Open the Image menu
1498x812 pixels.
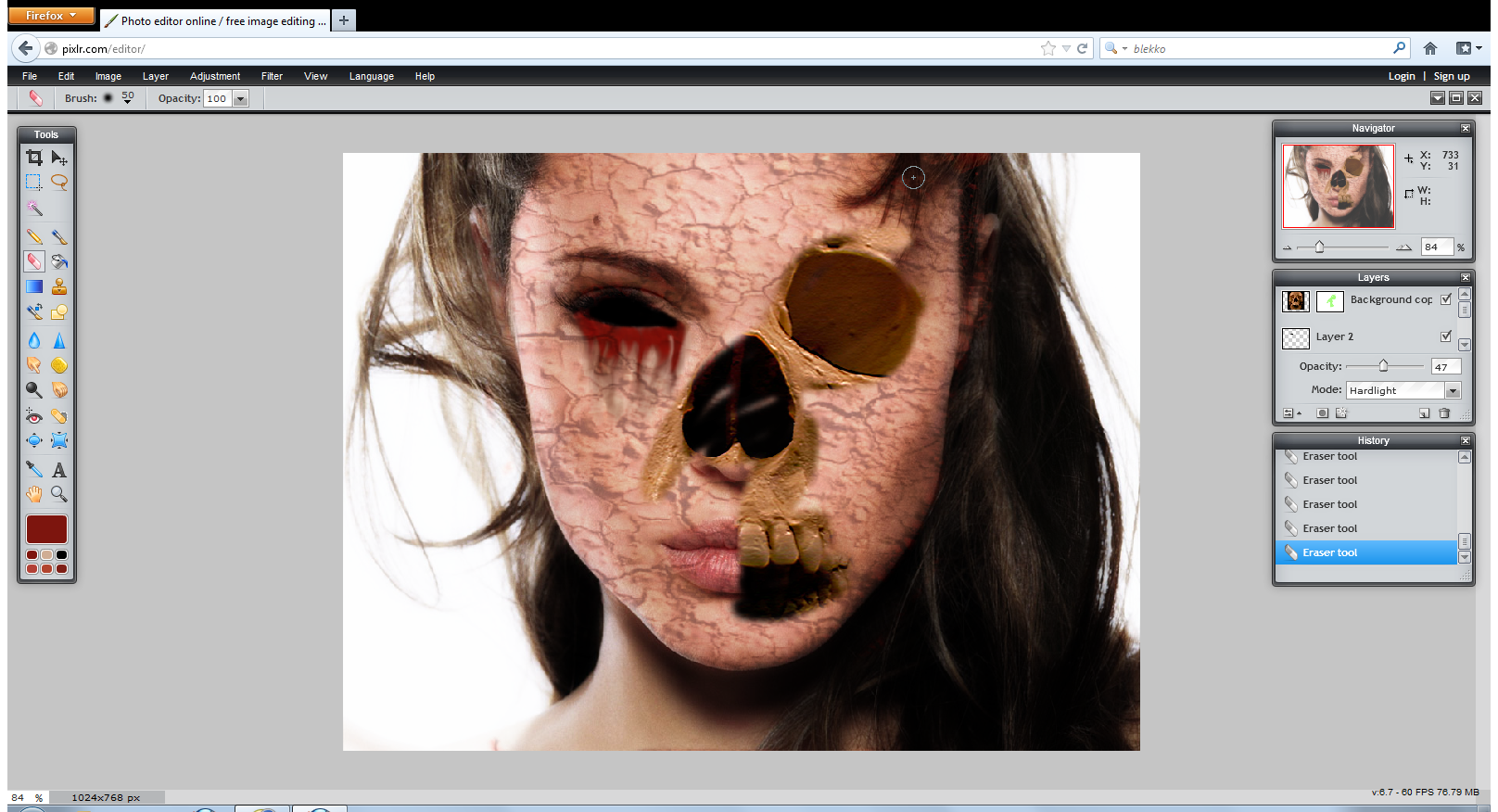(108, 76)
